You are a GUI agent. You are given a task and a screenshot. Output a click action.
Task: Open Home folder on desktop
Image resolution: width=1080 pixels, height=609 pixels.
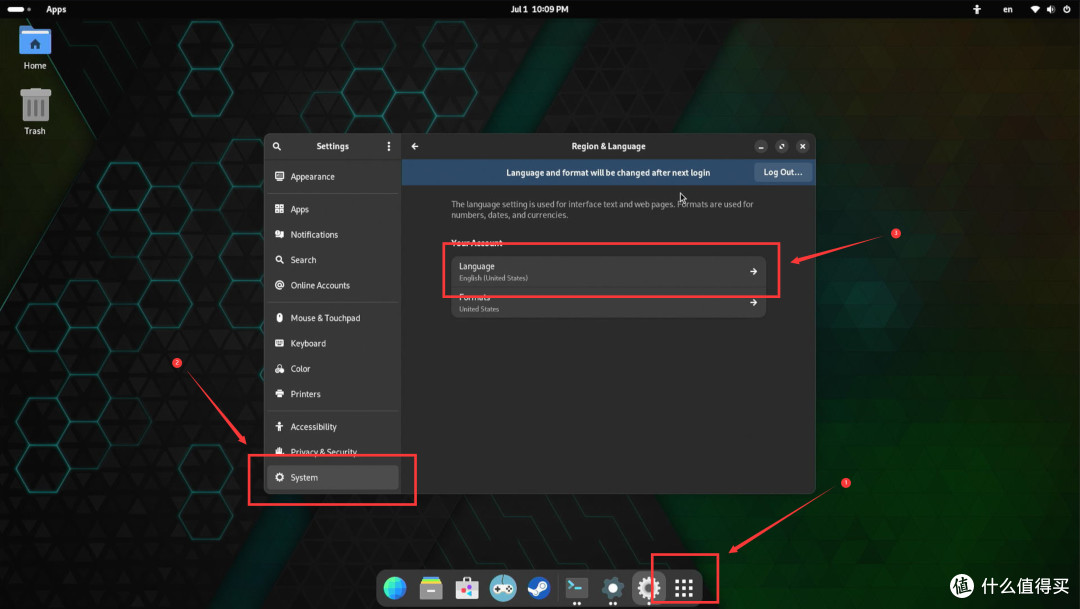tap(35, 48)
